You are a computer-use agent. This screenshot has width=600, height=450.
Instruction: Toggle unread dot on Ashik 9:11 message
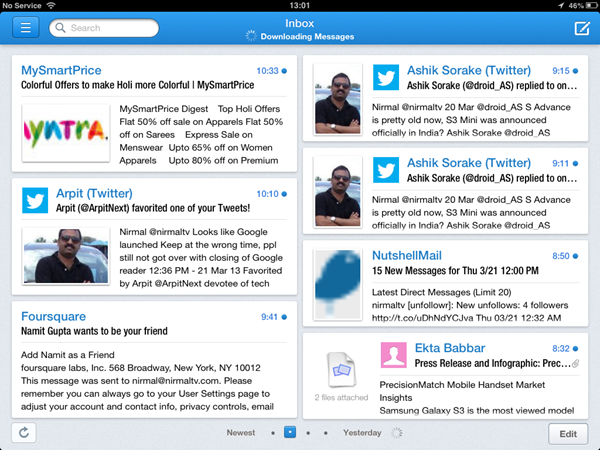click(575, 163)
